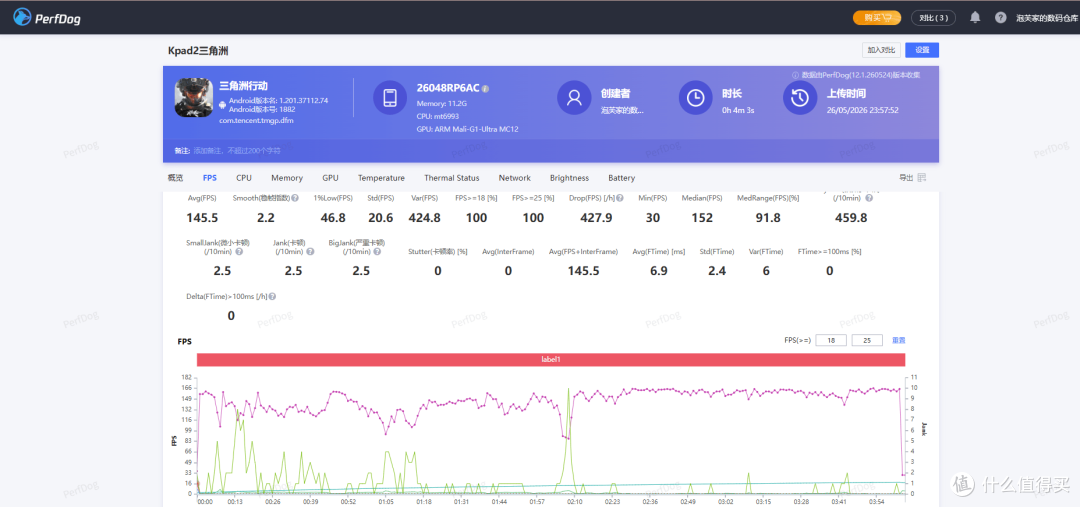
Task: Click the FPS threshold field showing 18
Action: tap(831, 340)
